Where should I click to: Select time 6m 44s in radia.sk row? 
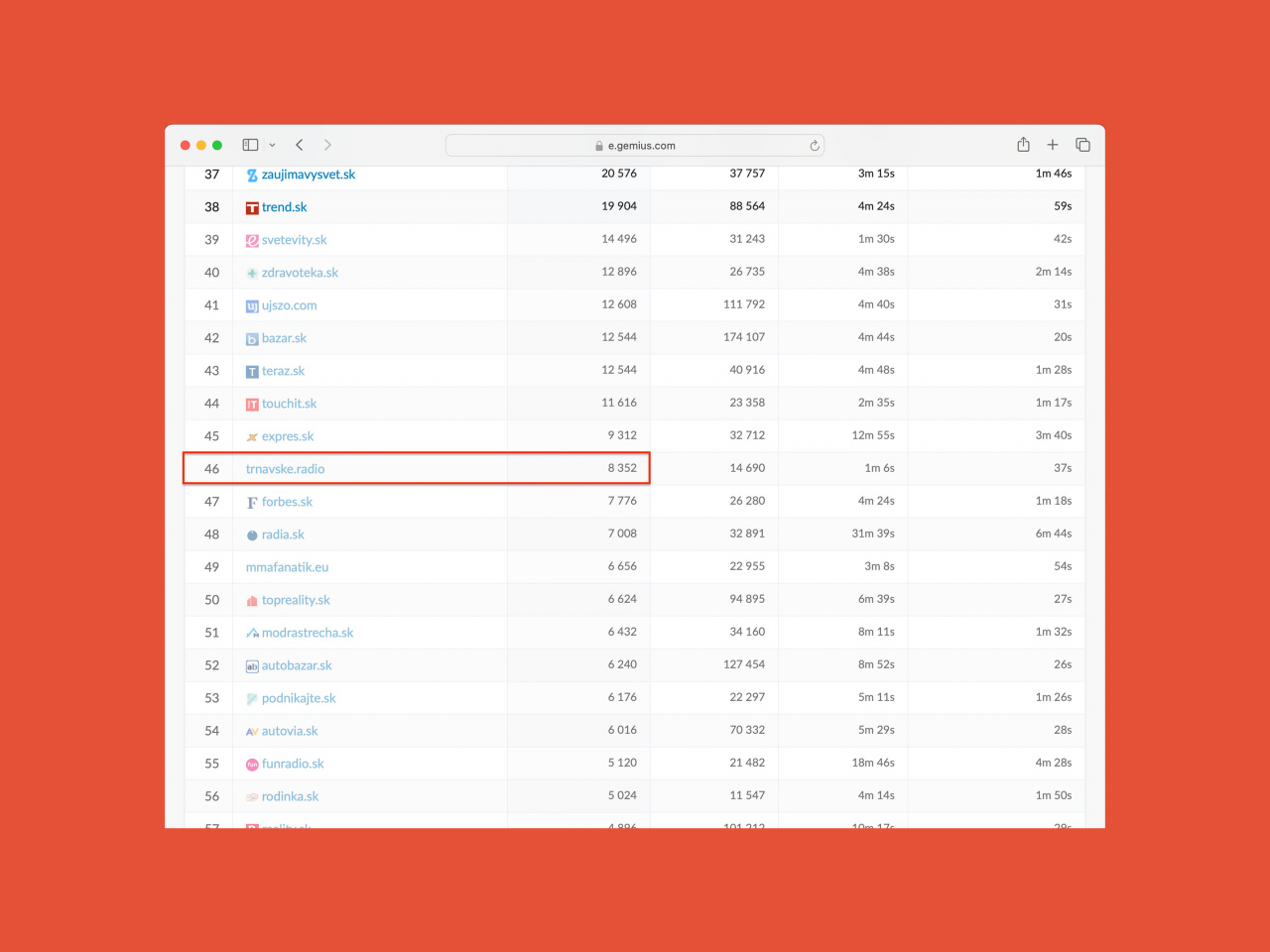[1054, 534]
